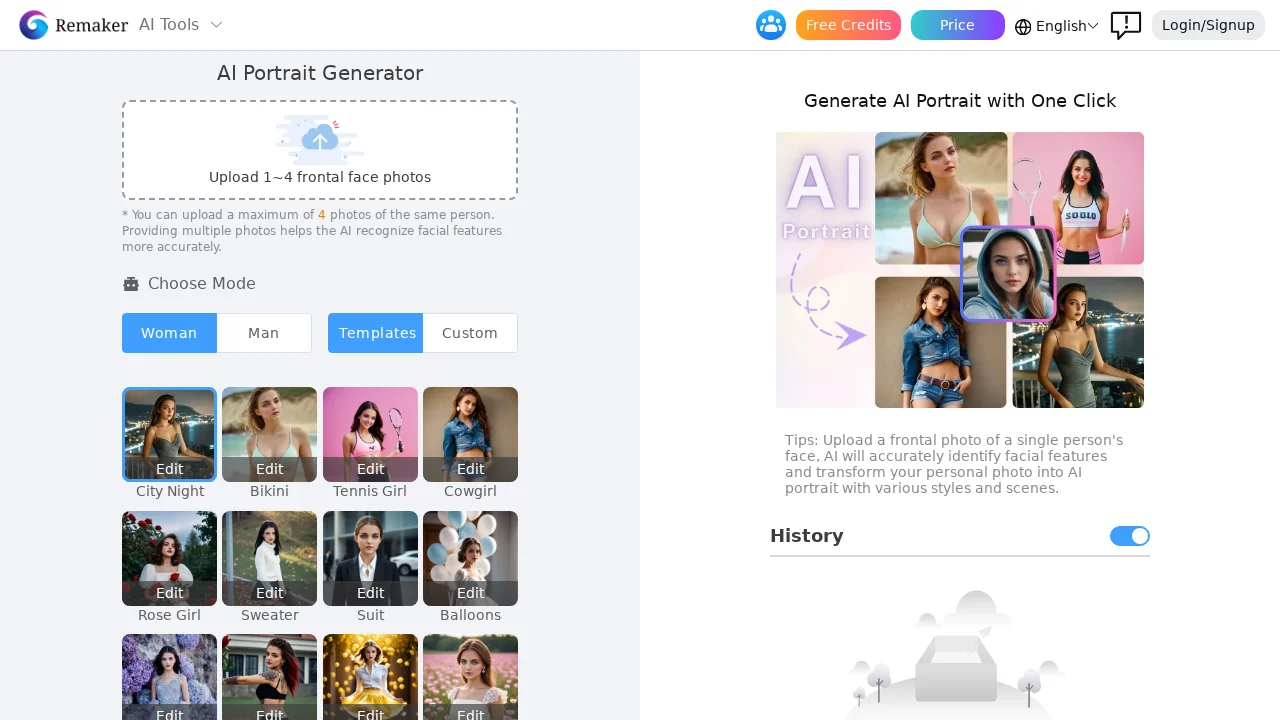Click the feedback speech bubble icon

tap(1126, 26)
